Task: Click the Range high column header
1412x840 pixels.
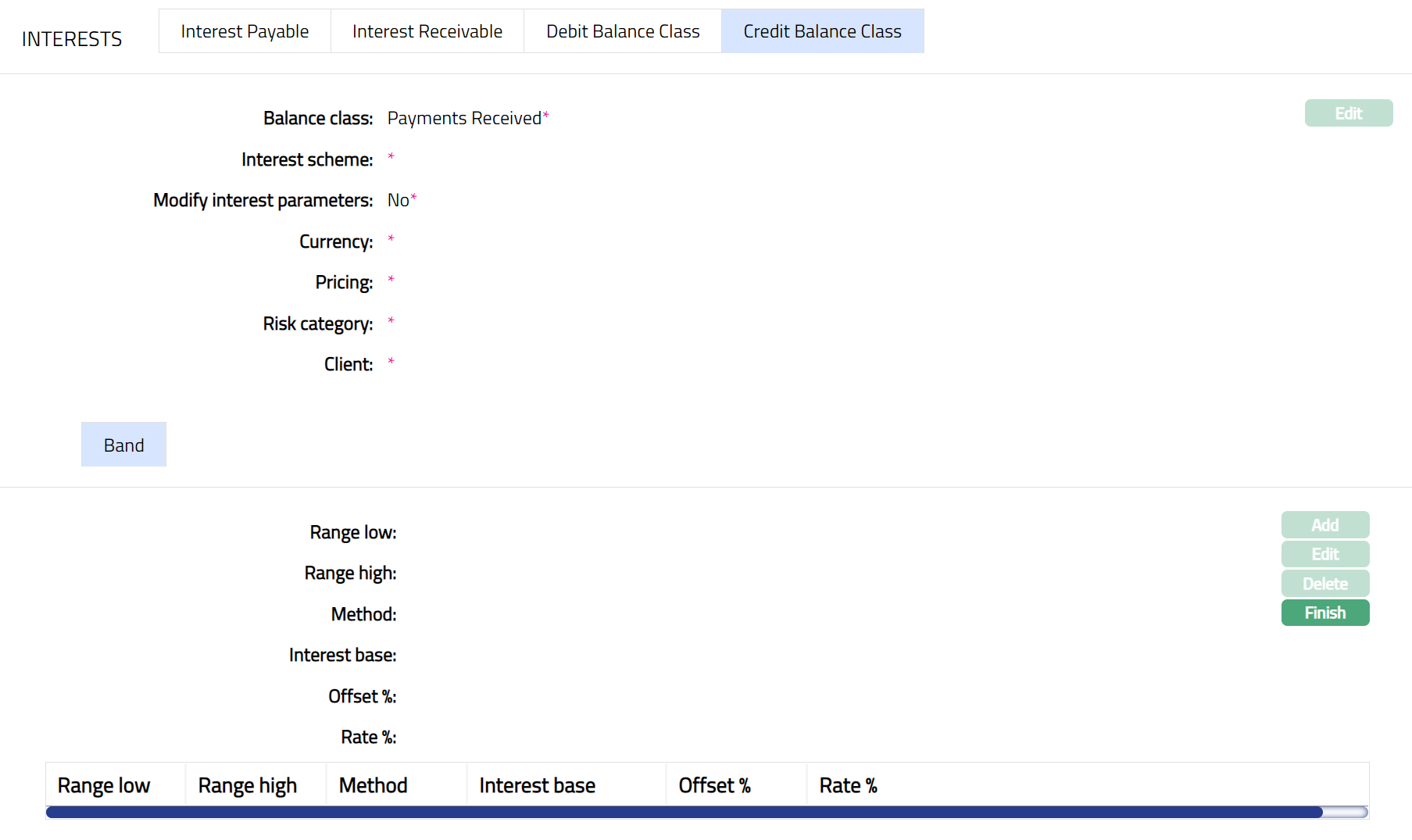Action: point(247,785)
